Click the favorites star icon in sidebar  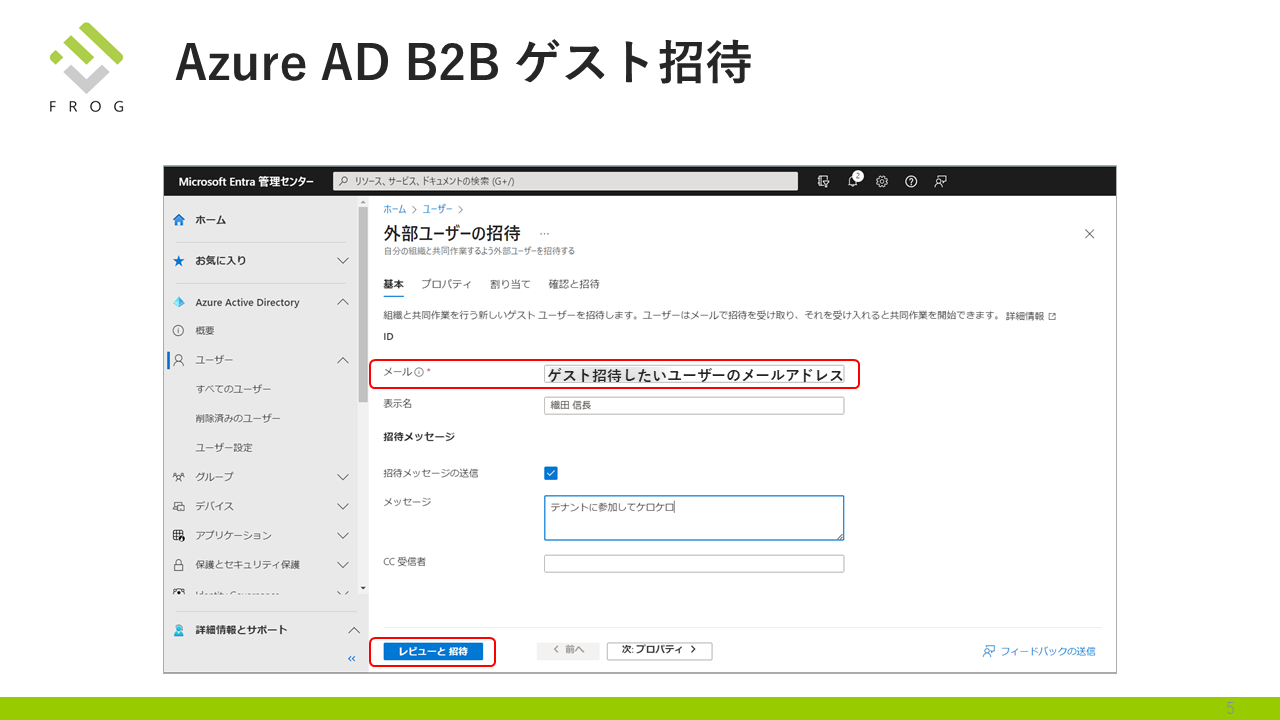pos(179,260)
